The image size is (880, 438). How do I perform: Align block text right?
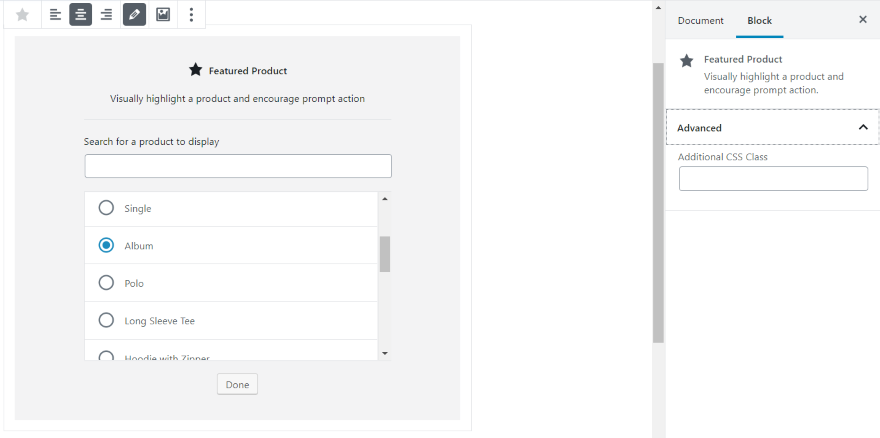click(x=106, y=15)
